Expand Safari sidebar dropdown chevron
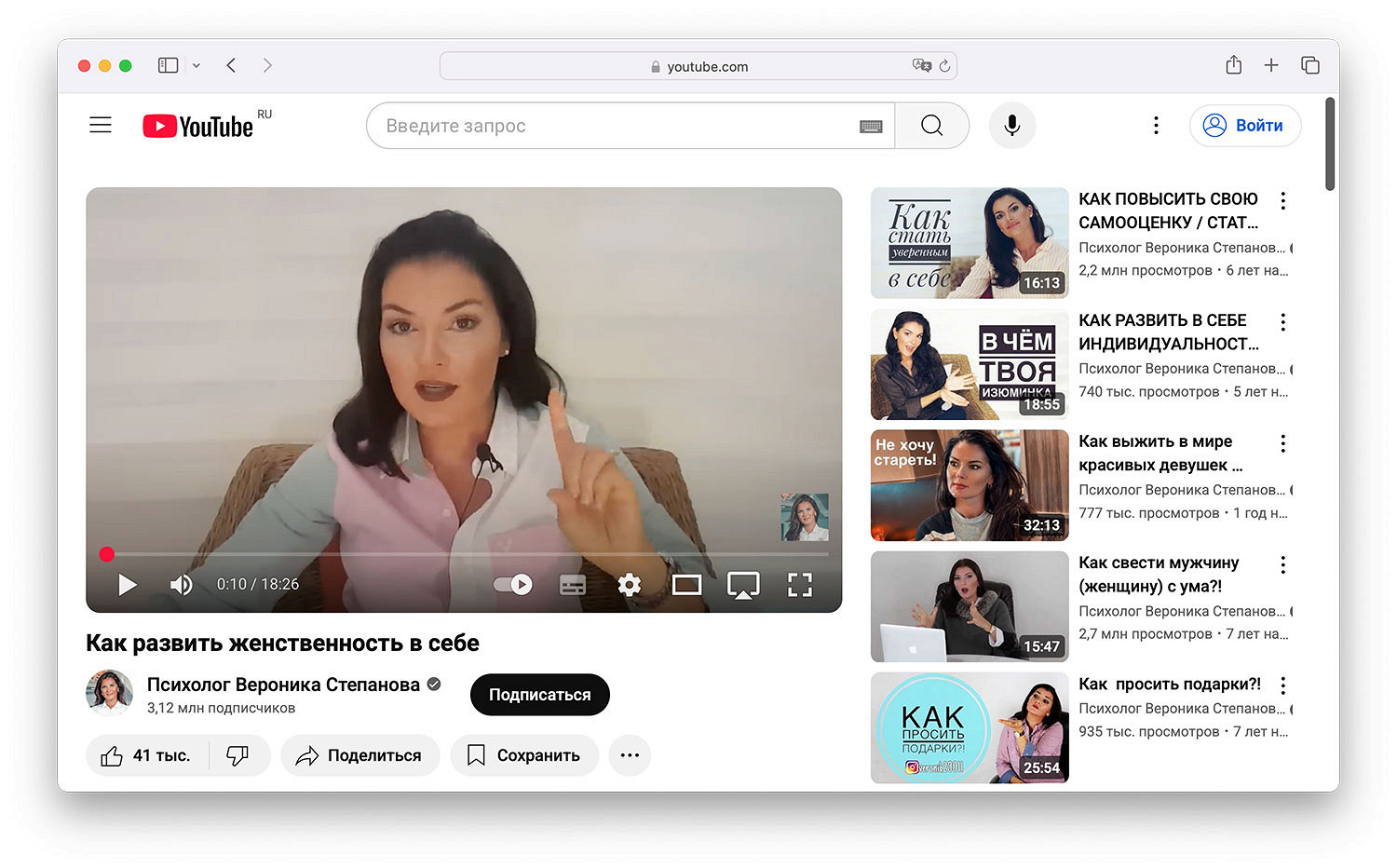The height and width of the screenshot is (868, 1397). 197,65
